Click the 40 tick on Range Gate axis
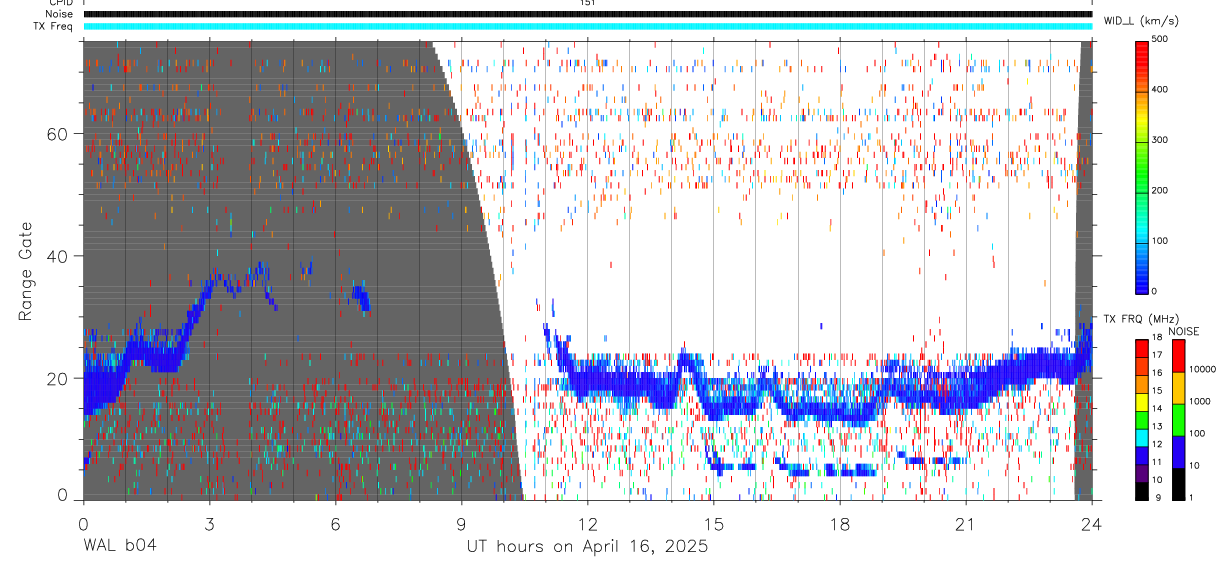The height and width of the screenshot is (567, 1228). [x=59, y=256]
